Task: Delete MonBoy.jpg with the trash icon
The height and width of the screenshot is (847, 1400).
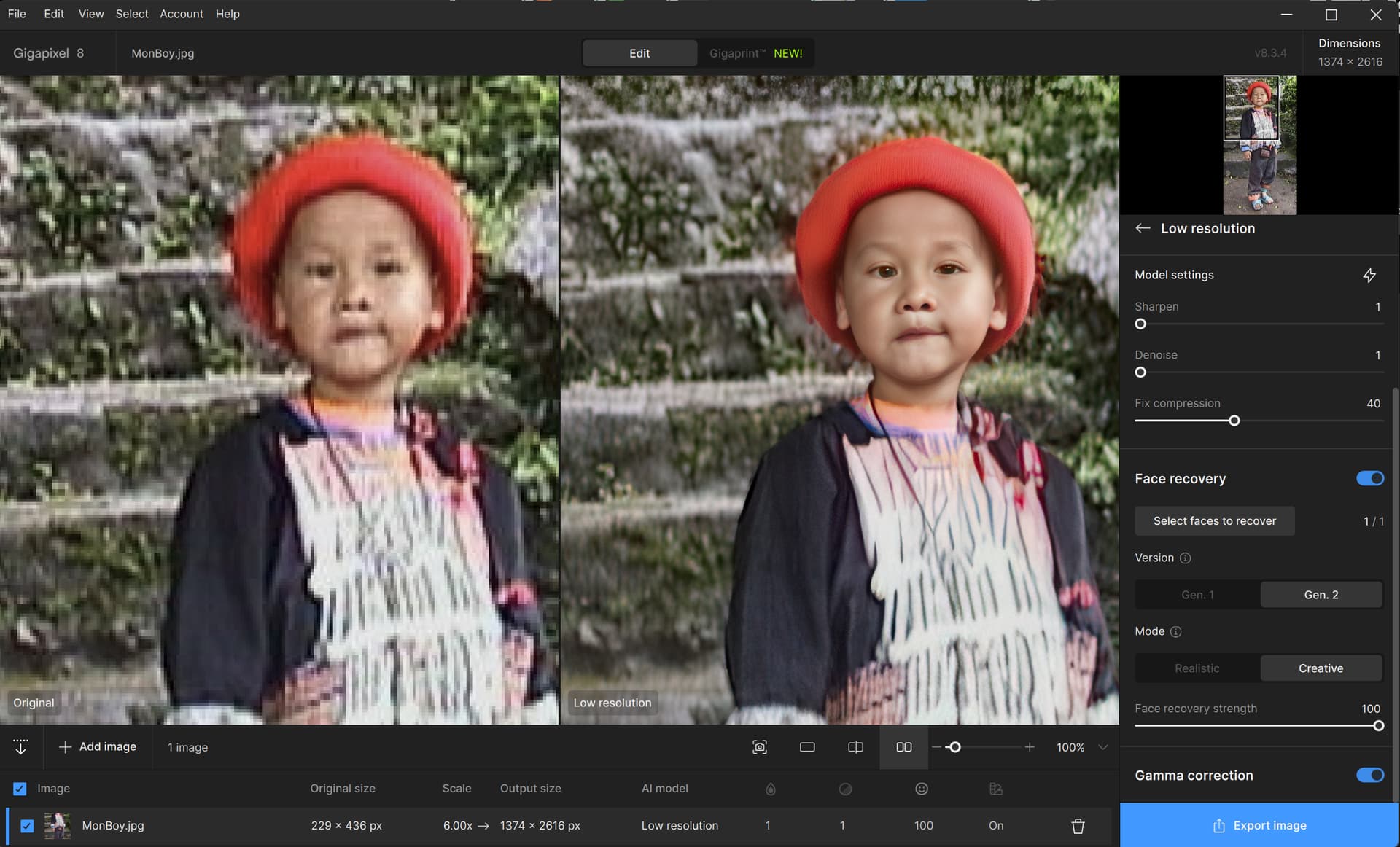Action: [1078, 826]
